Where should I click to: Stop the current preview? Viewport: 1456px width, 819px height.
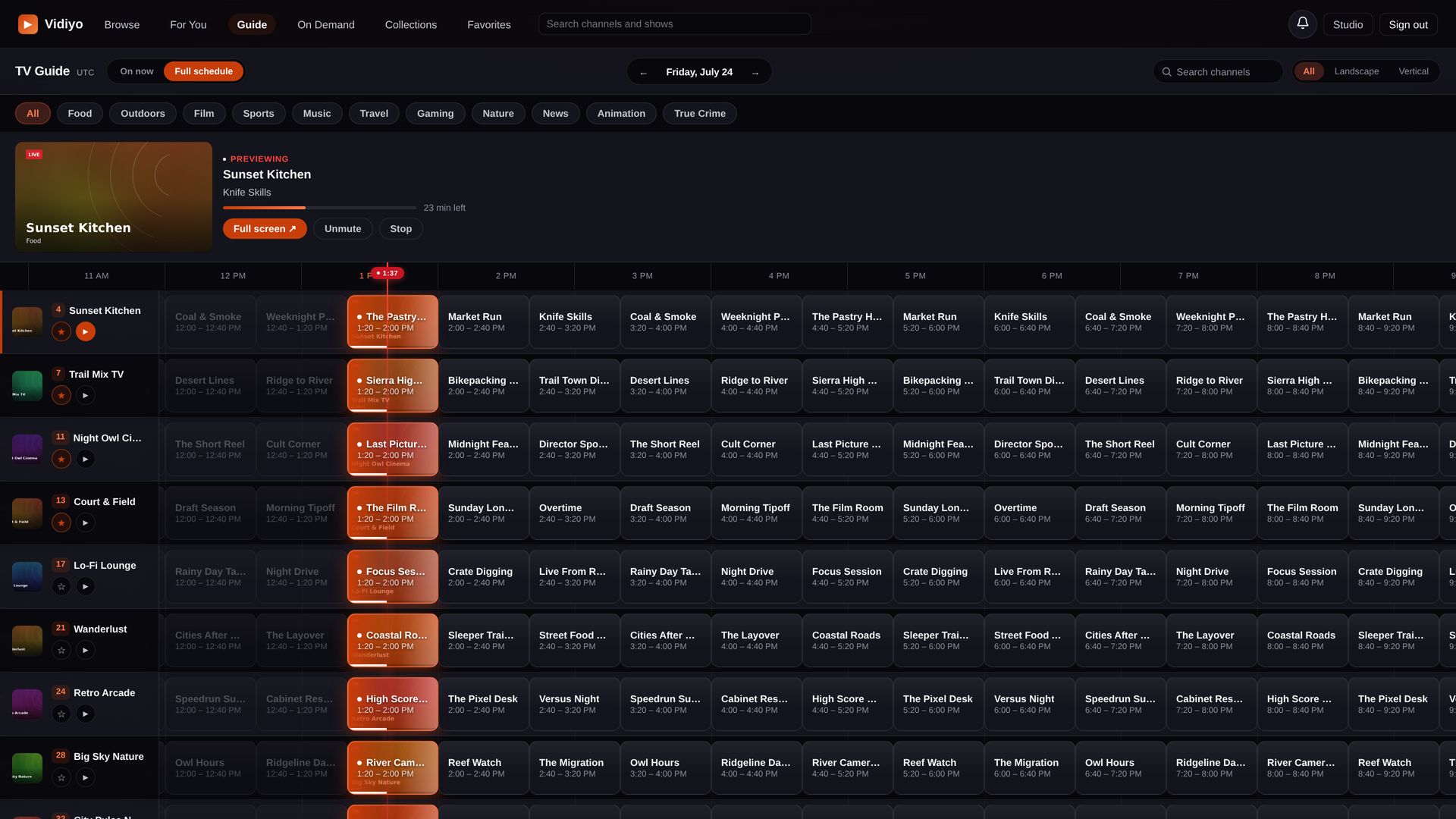point(401,228)
